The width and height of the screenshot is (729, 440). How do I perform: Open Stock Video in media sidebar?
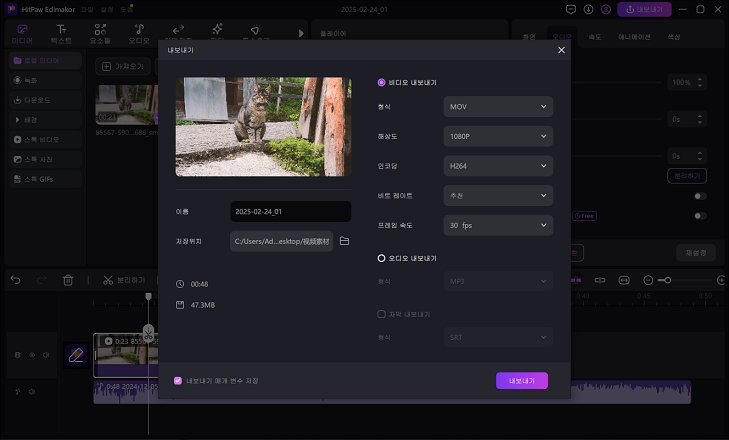(x=45, y=140)
